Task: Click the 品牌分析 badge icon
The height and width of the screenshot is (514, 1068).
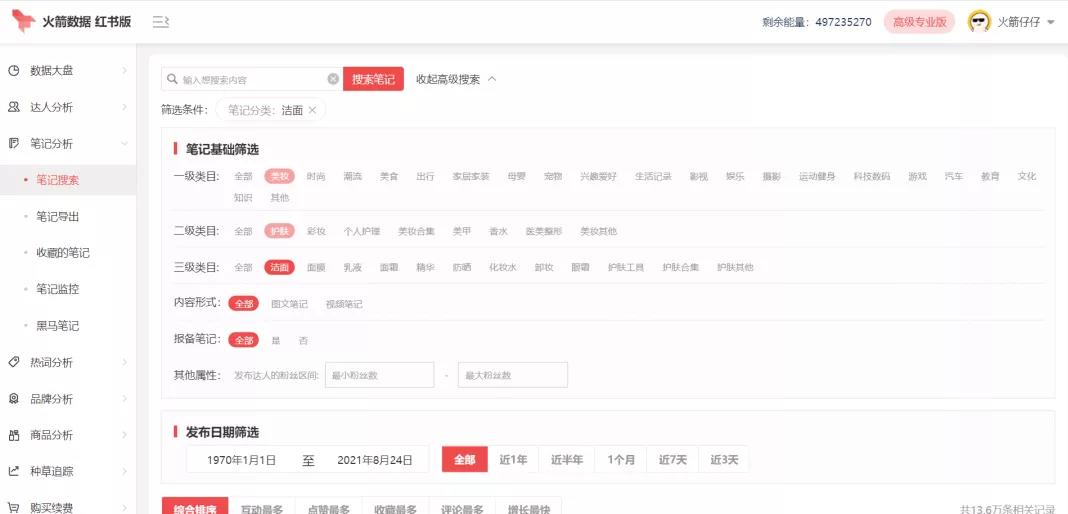Action: [14, 398]
